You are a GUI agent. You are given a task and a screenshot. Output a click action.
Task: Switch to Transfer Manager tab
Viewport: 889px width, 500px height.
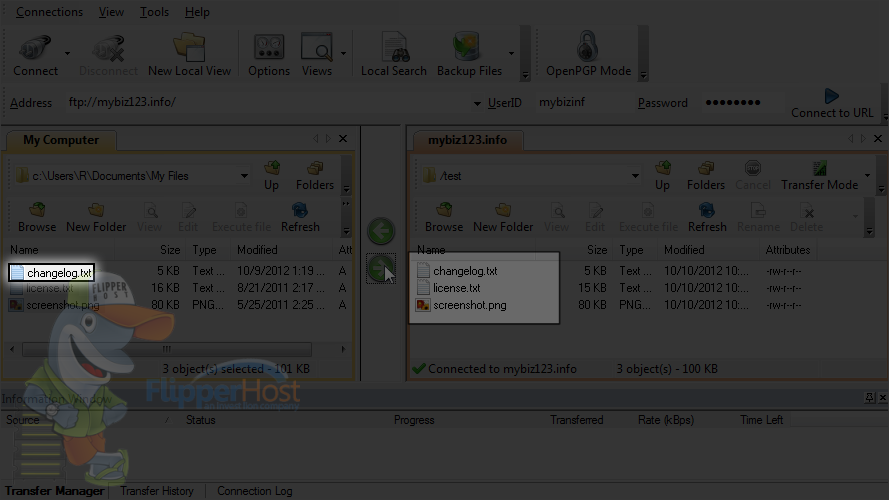[54, 491]
